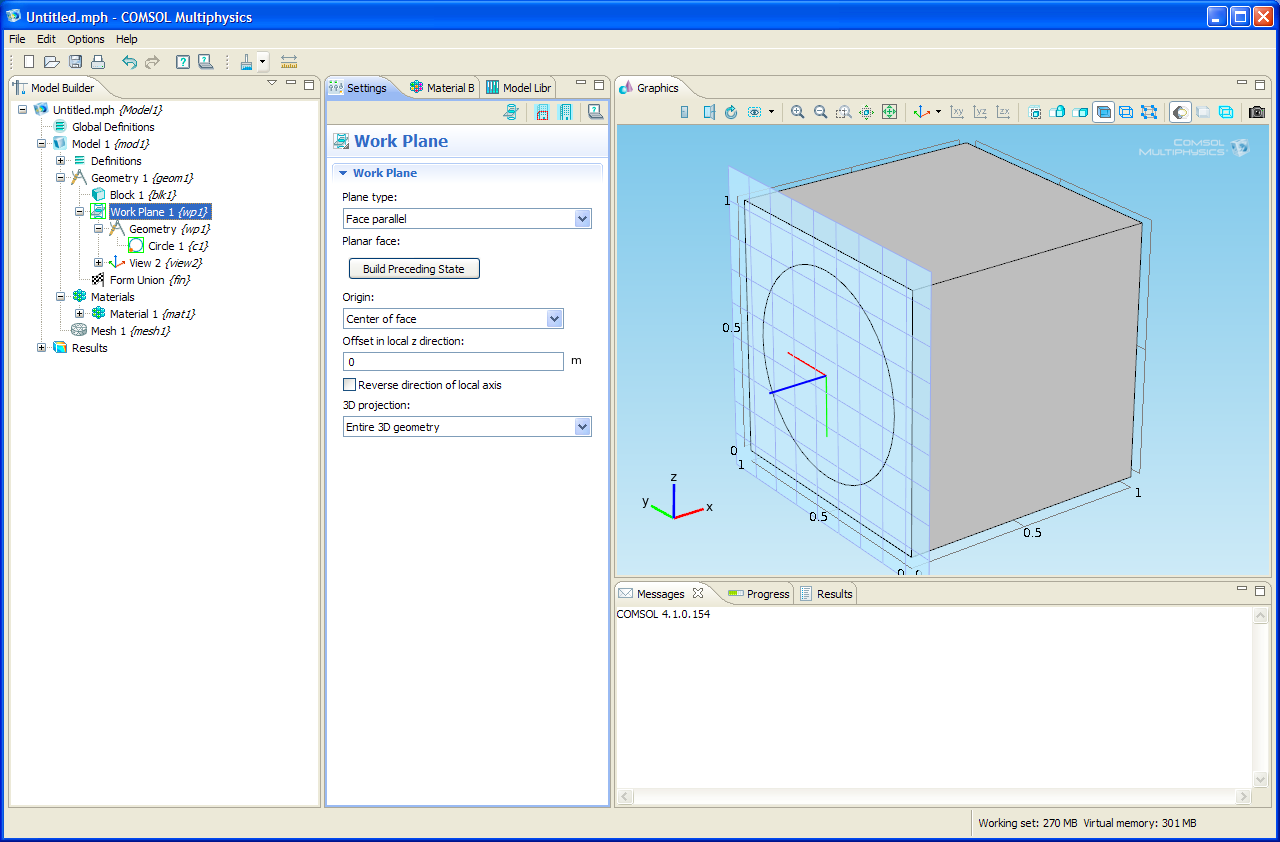The width and height of the screenshot is (1280, 842).
Task: Click the Print icon in main toolbar
Action: coord(98,62)
